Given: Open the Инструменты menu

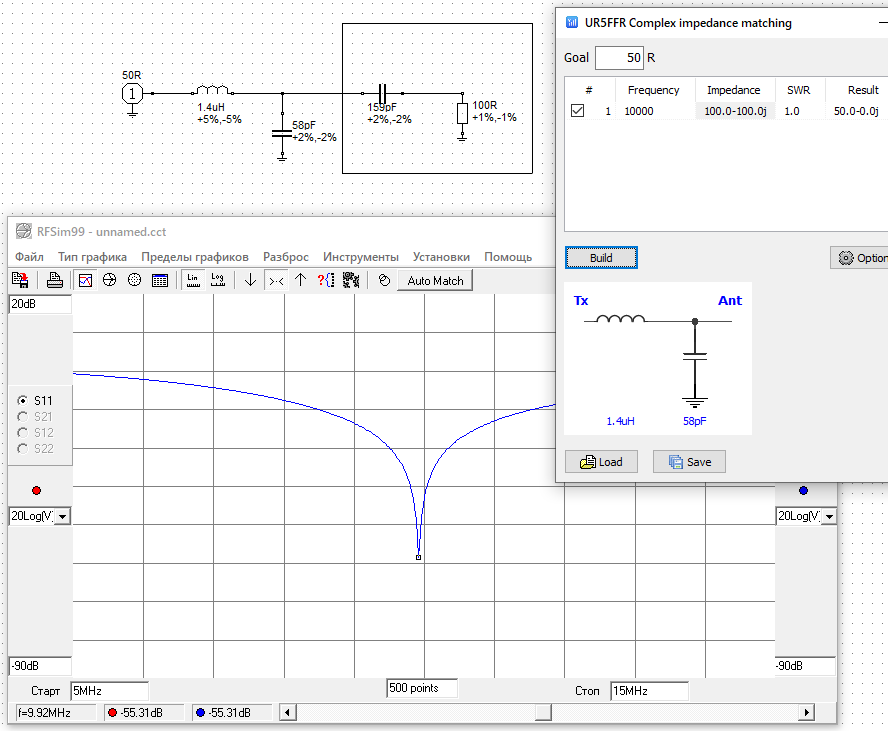Looking at the screenshot, I should (360, 257).
